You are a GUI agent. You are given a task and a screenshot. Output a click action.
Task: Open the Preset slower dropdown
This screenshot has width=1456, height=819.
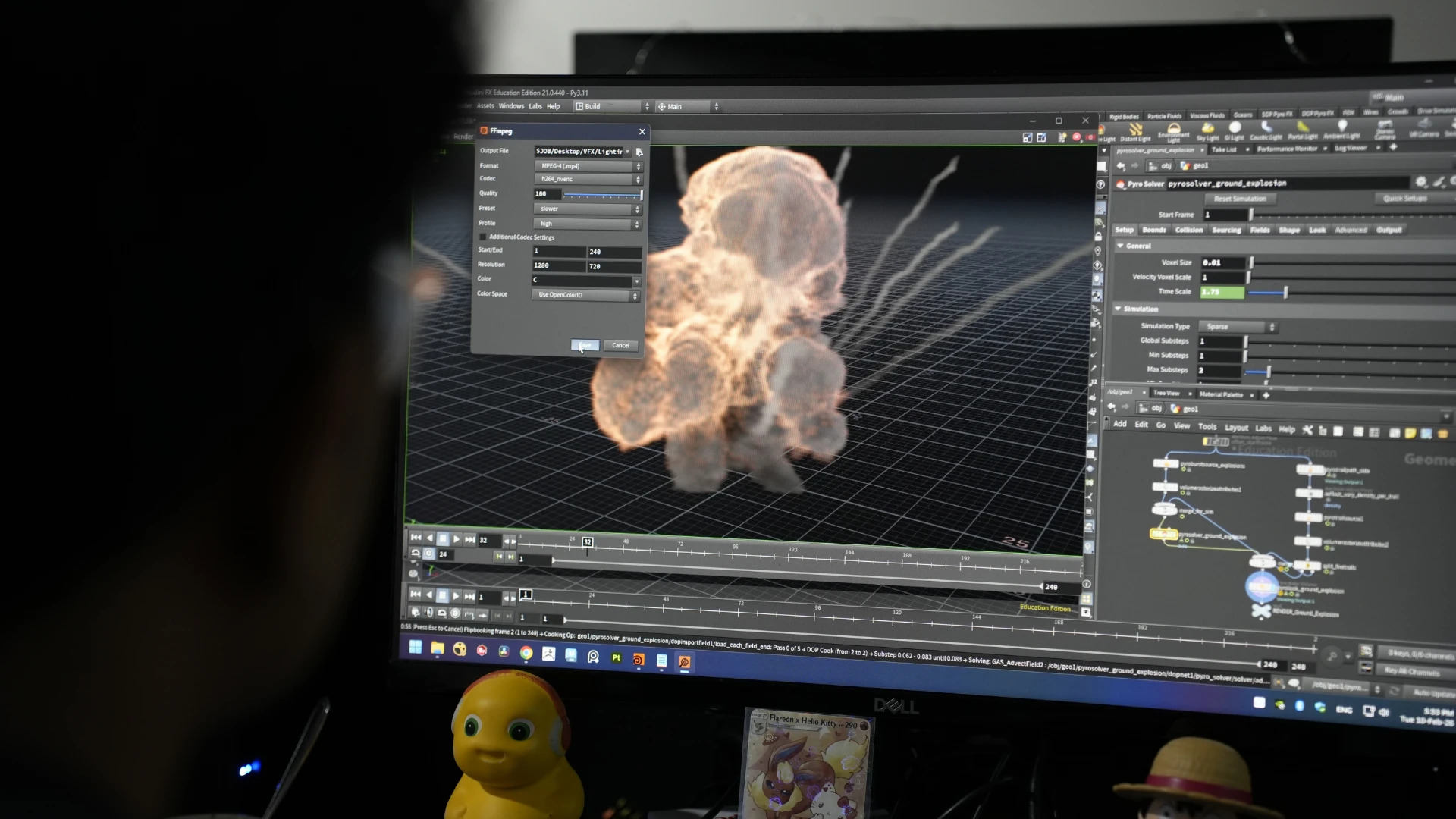click(x=587, y=209)
